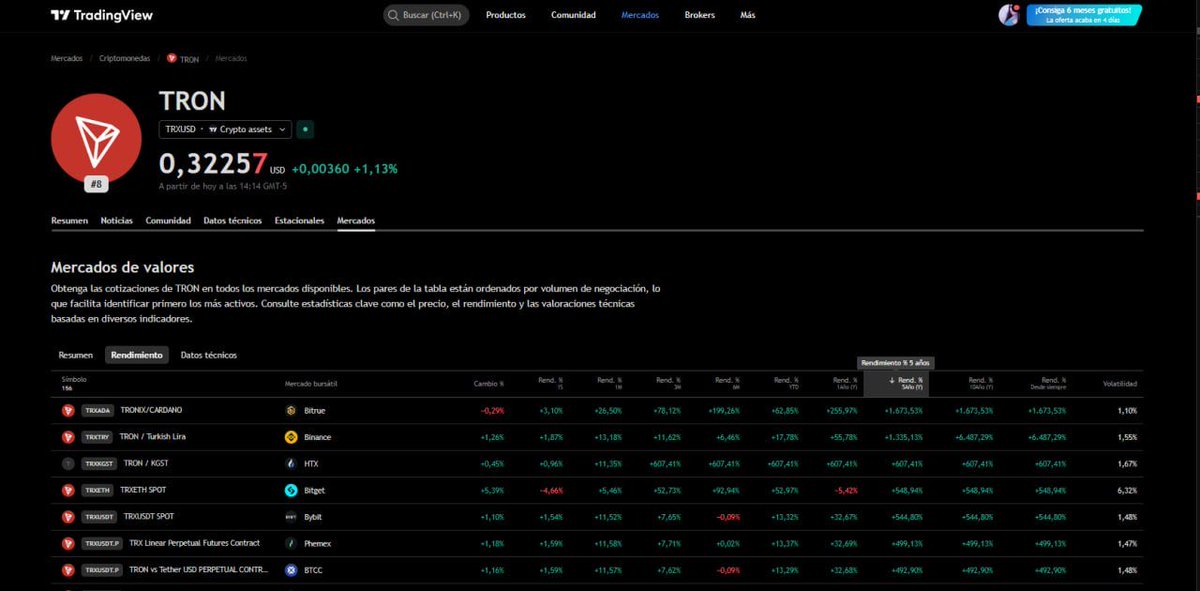
Task: Click the BTCC exchange logo
Action: pyautogui.click(x=291, y=570)
